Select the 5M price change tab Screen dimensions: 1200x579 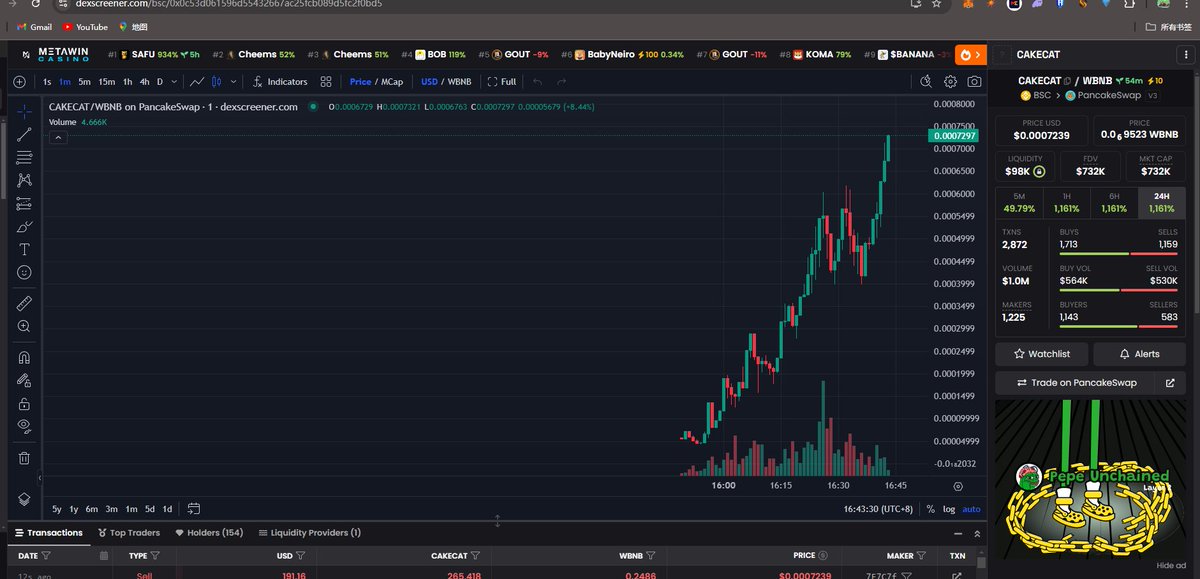pyautogui.click(x=1019, y=203)
